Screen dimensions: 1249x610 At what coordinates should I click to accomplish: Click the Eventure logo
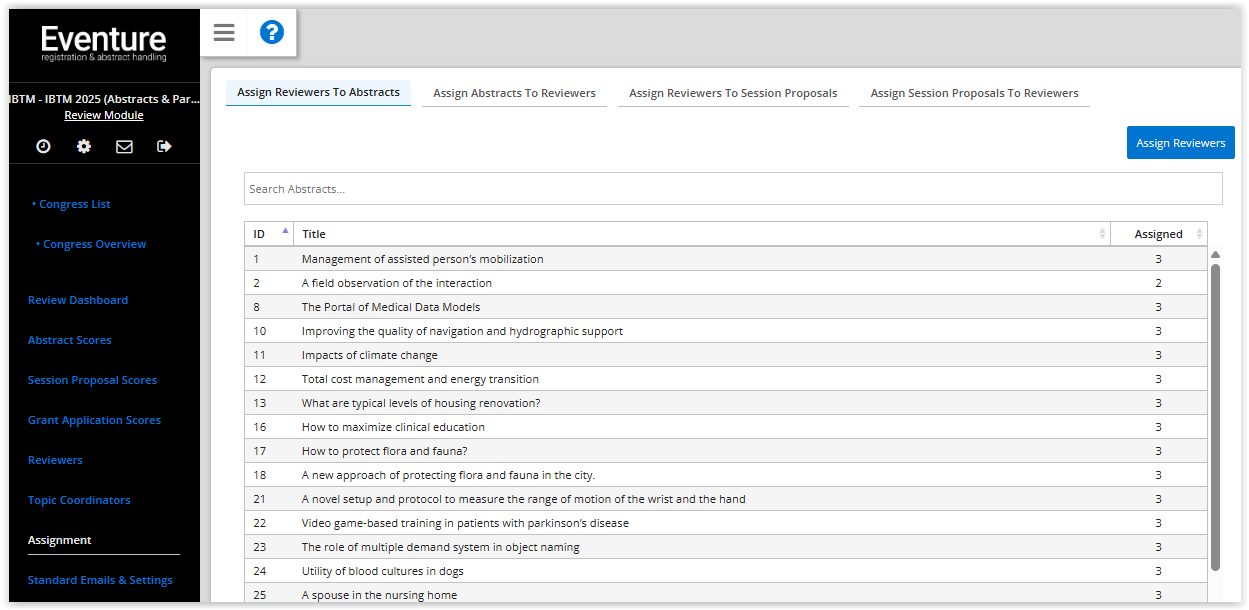tap(104, 43)
